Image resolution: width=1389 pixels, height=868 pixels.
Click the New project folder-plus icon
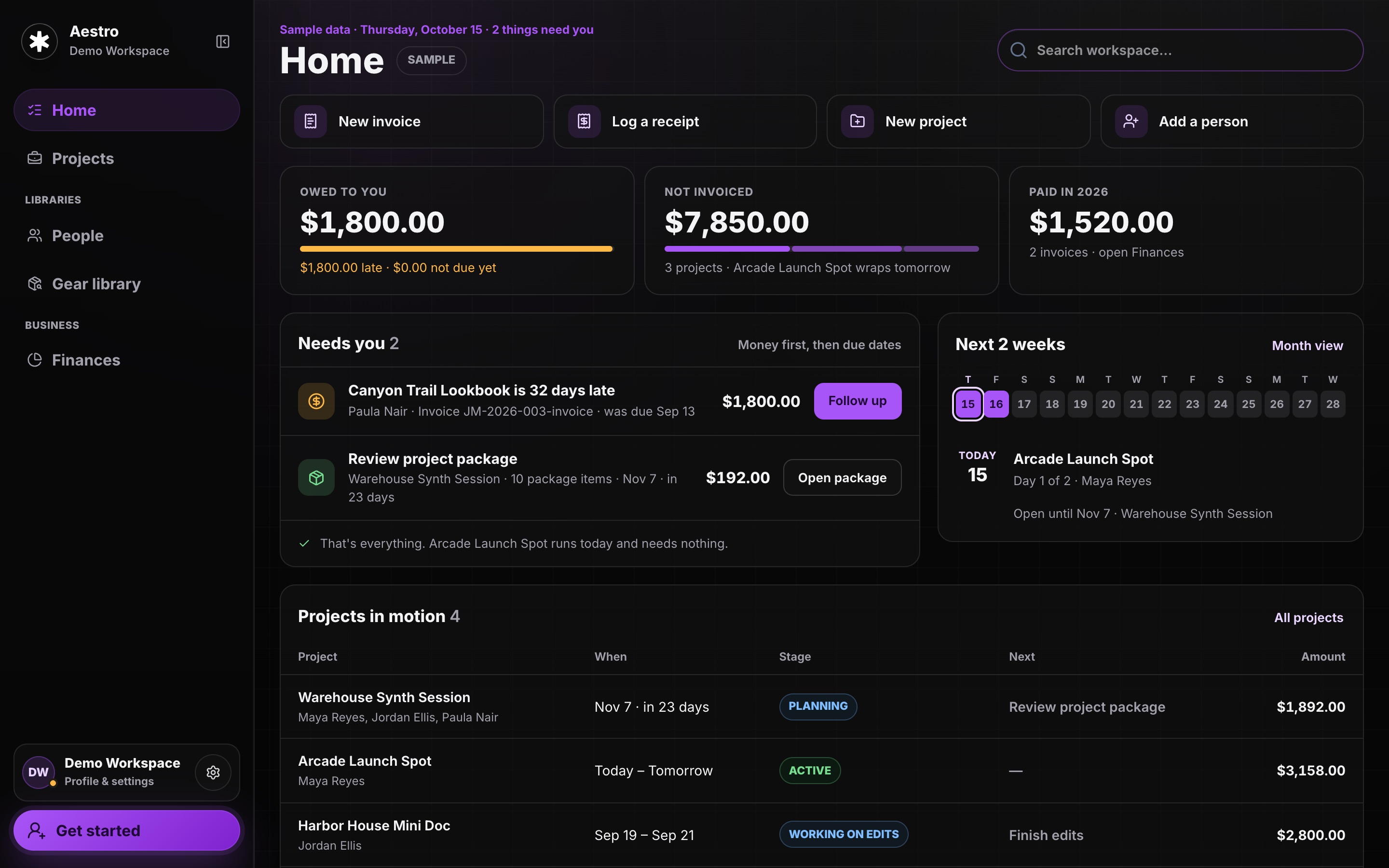point(858,121)
